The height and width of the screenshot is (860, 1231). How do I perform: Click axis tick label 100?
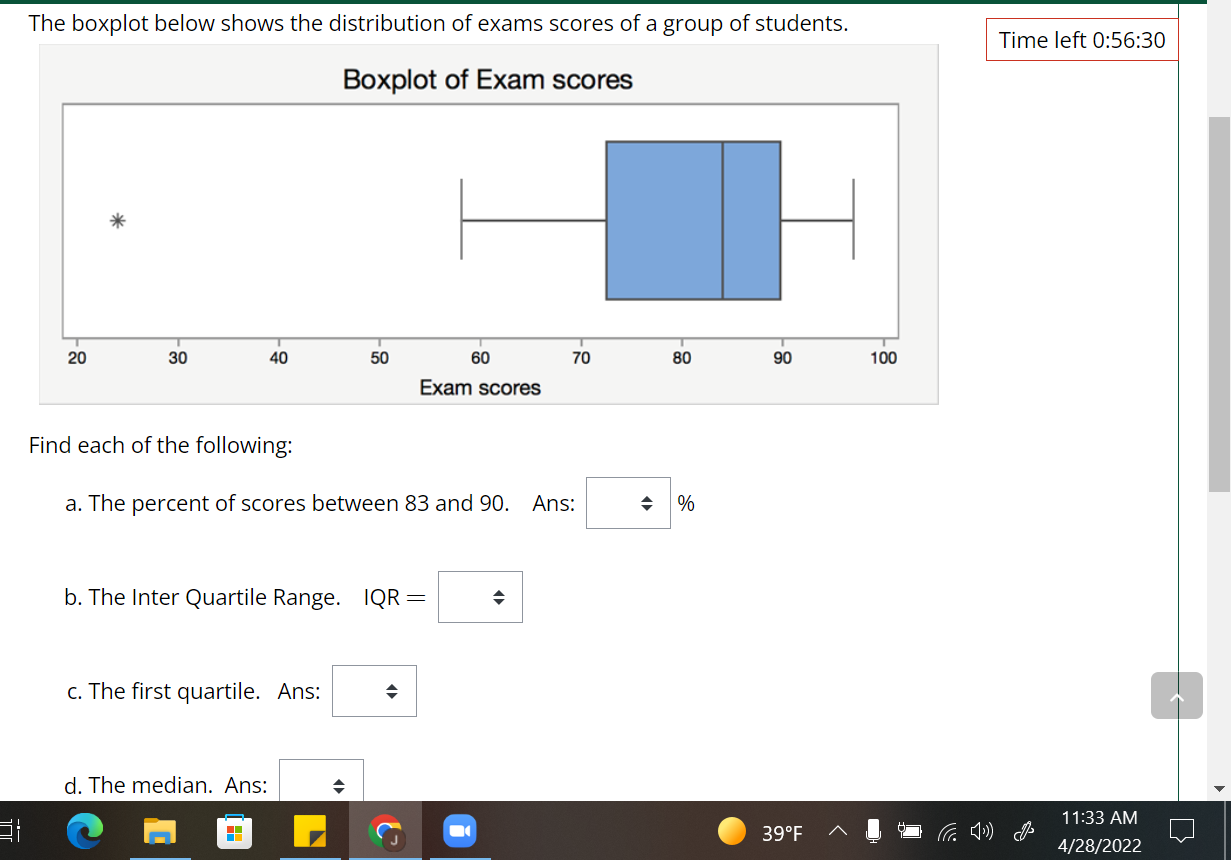point(883,358)
